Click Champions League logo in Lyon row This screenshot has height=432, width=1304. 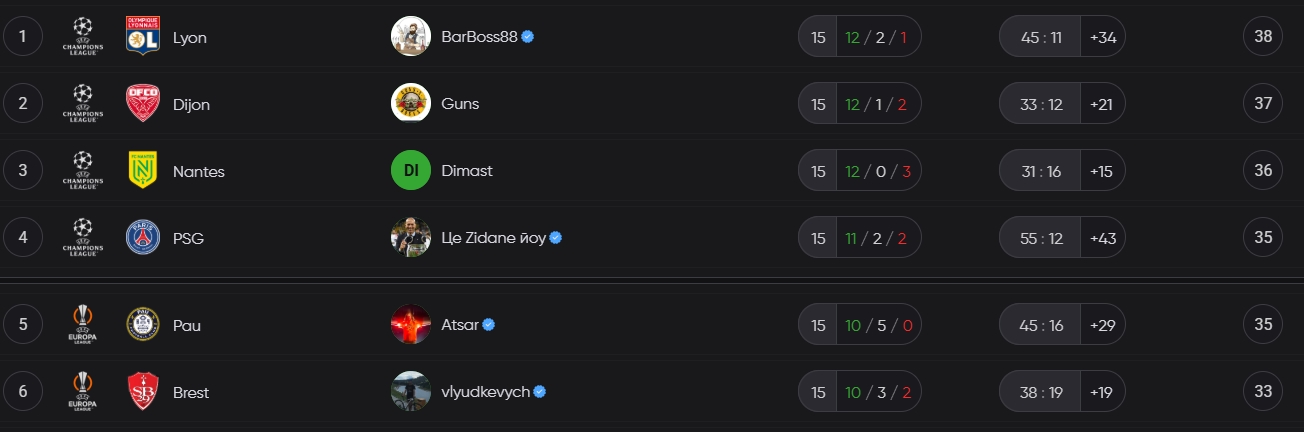(83, 37)
